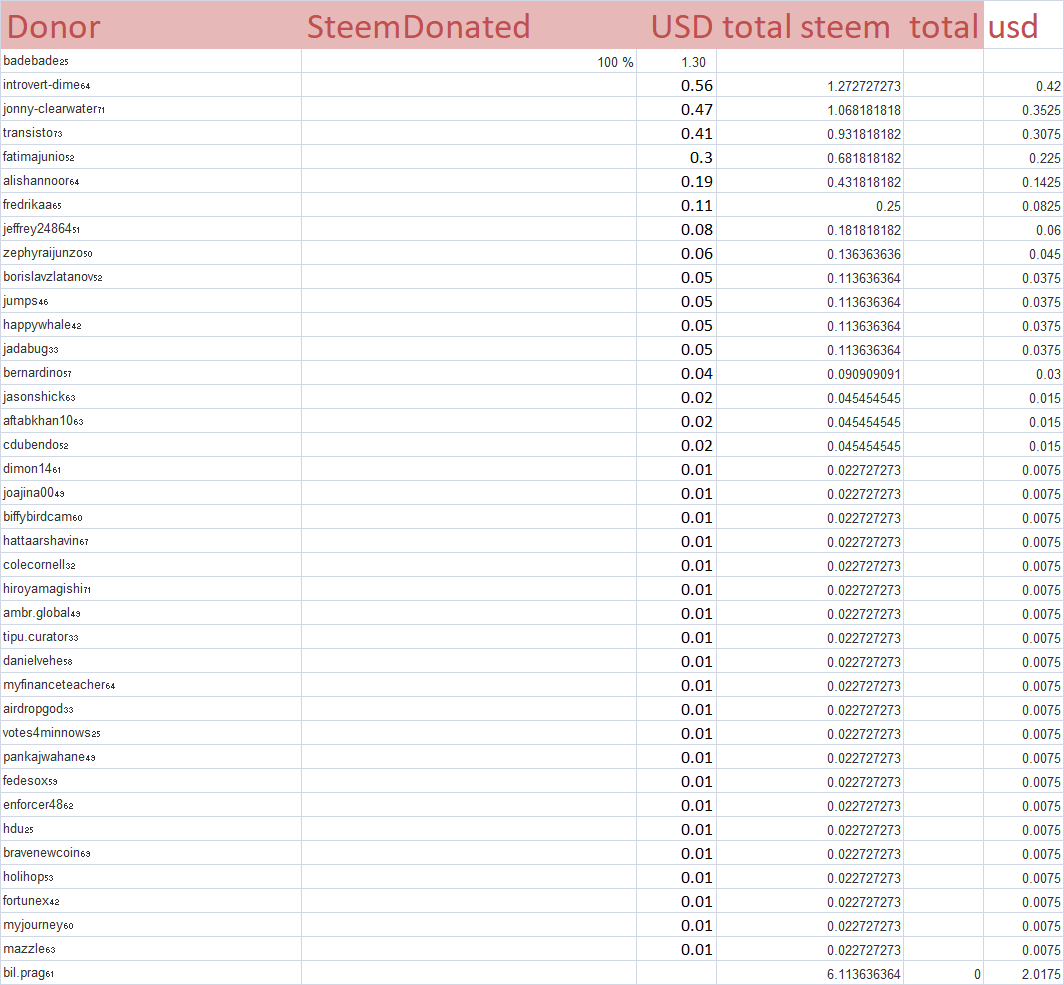This screenshot has height=985, width=1064.
Task: Click the 0.41 USD cell
Action: 677,133
